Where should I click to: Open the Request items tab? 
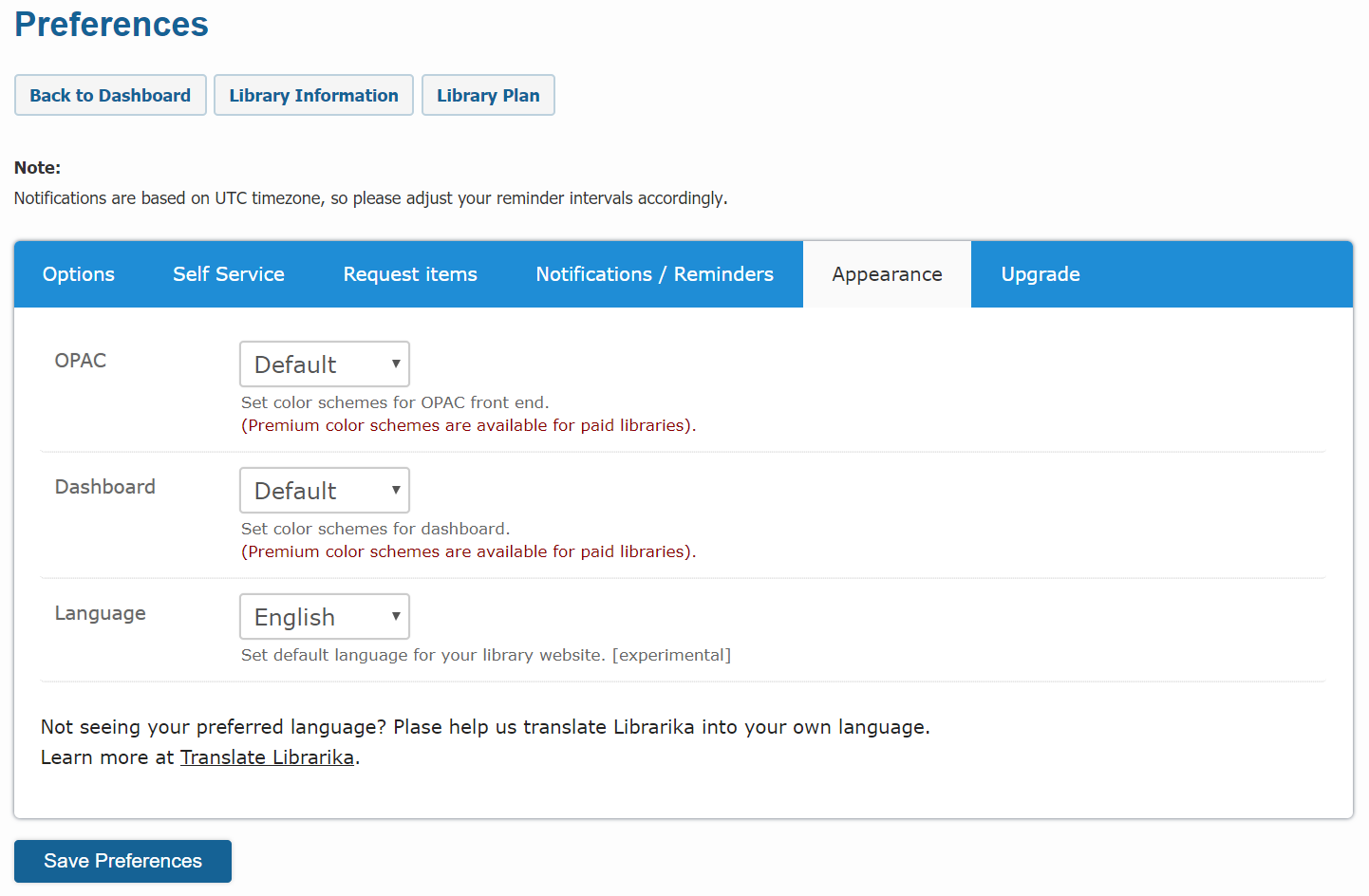(x=410, y=274)
